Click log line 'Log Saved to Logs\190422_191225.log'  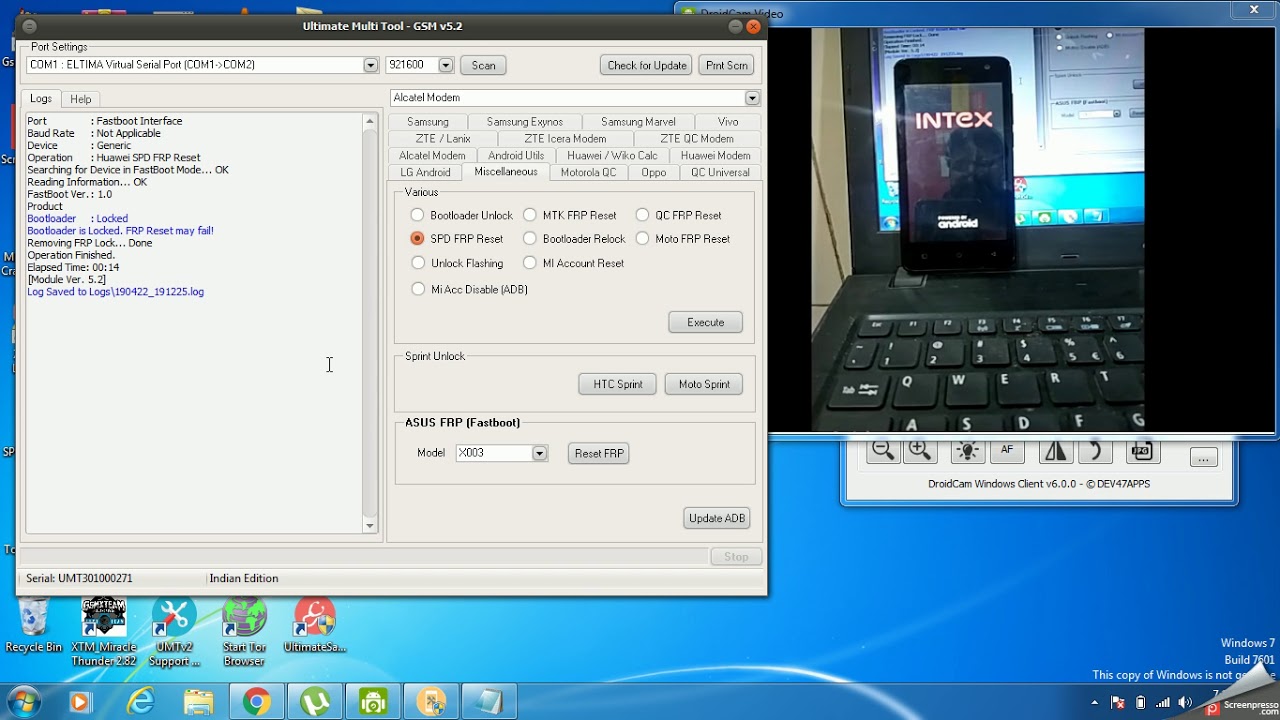click(x=115, y=292)
